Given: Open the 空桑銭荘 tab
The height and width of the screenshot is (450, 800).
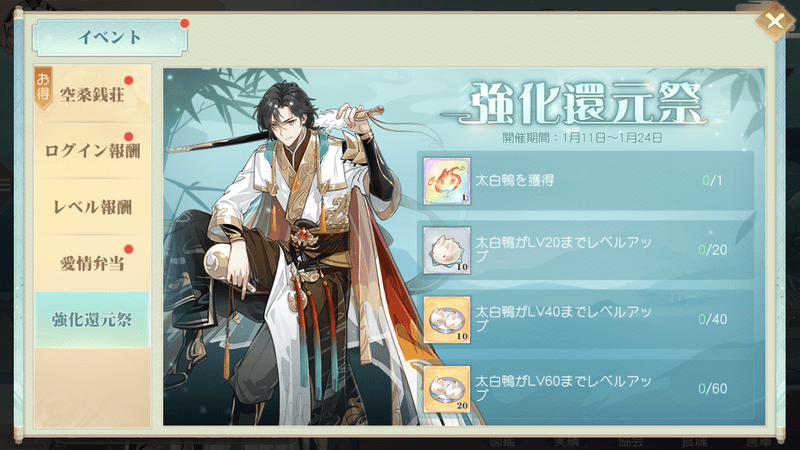Looking at the screenshot, I should [92, 94].
